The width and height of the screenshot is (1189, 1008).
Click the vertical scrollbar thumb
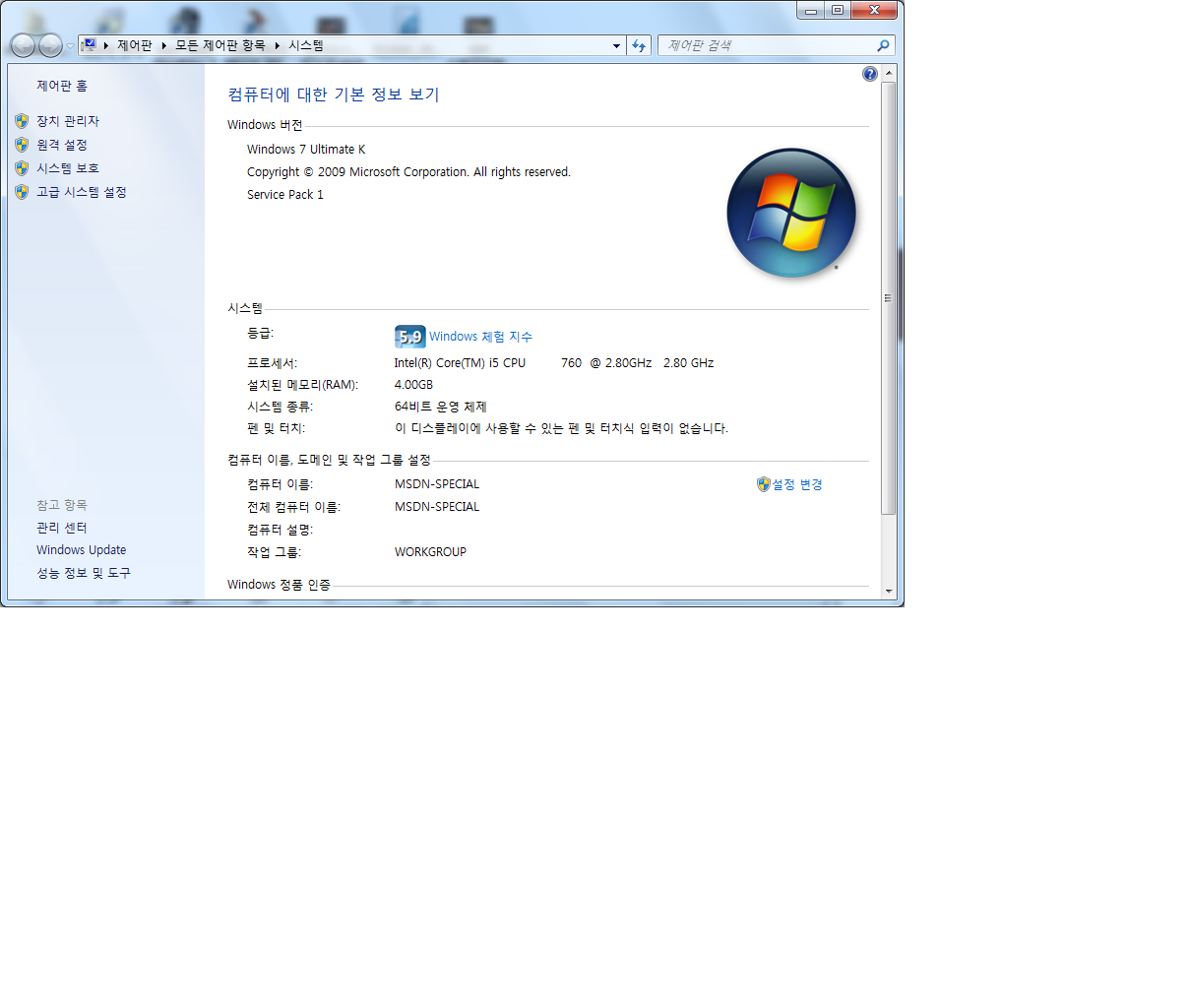point(889,298)
